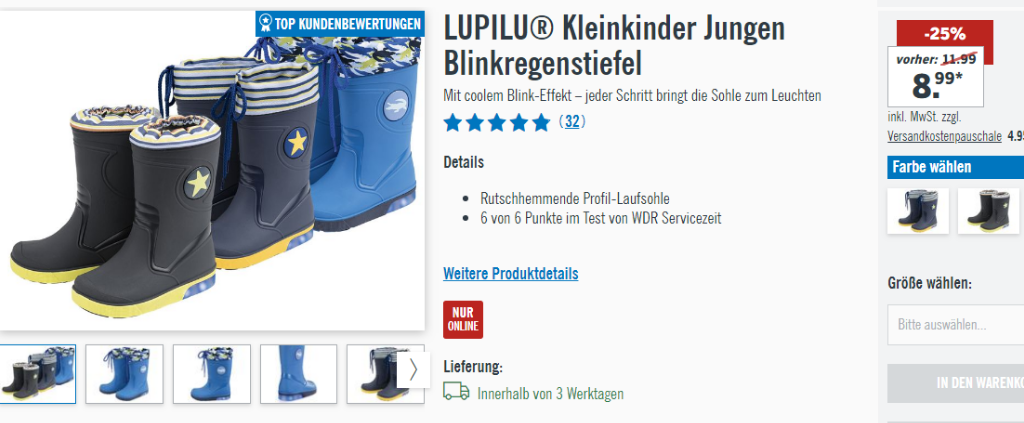Open the Weitere Produktdetails link
Screen dimensions: 1024x423
point(511,274)
